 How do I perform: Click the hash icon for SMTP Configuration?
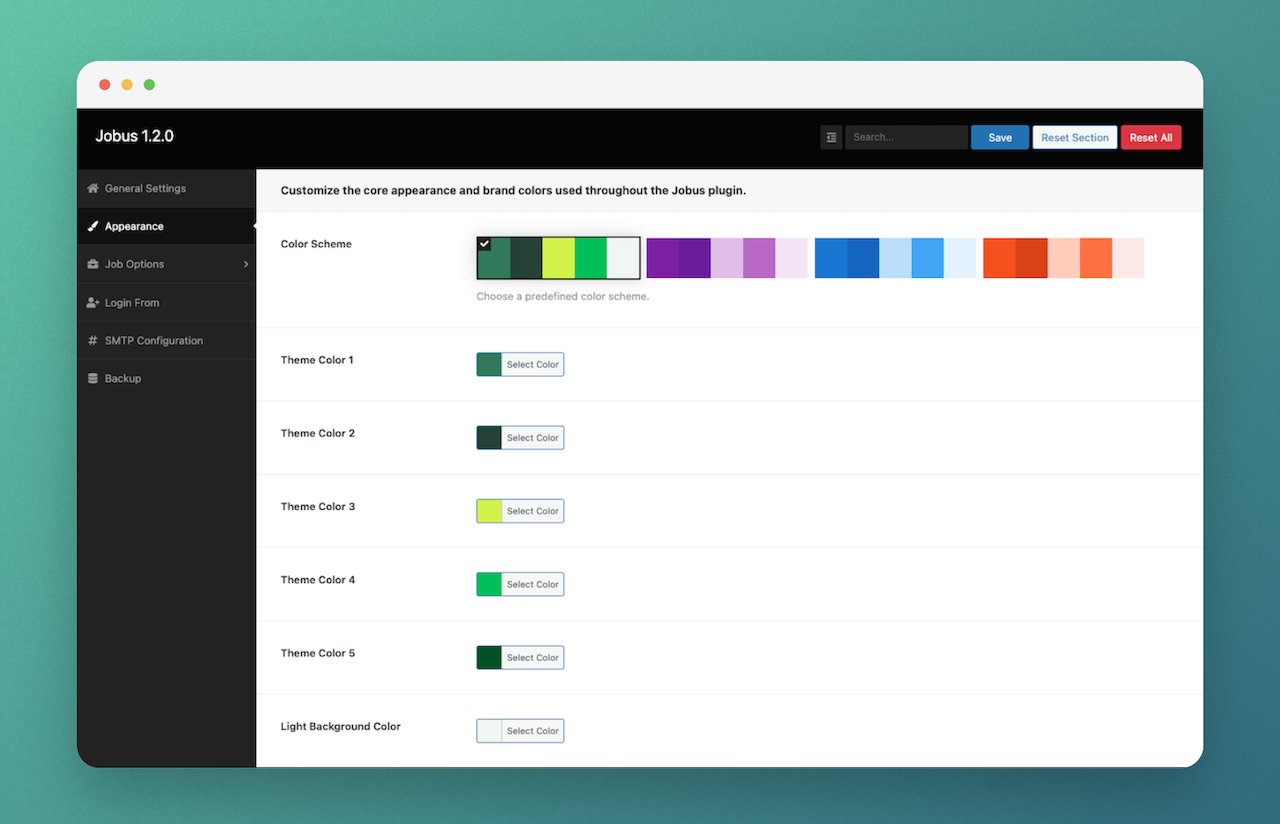91,340
